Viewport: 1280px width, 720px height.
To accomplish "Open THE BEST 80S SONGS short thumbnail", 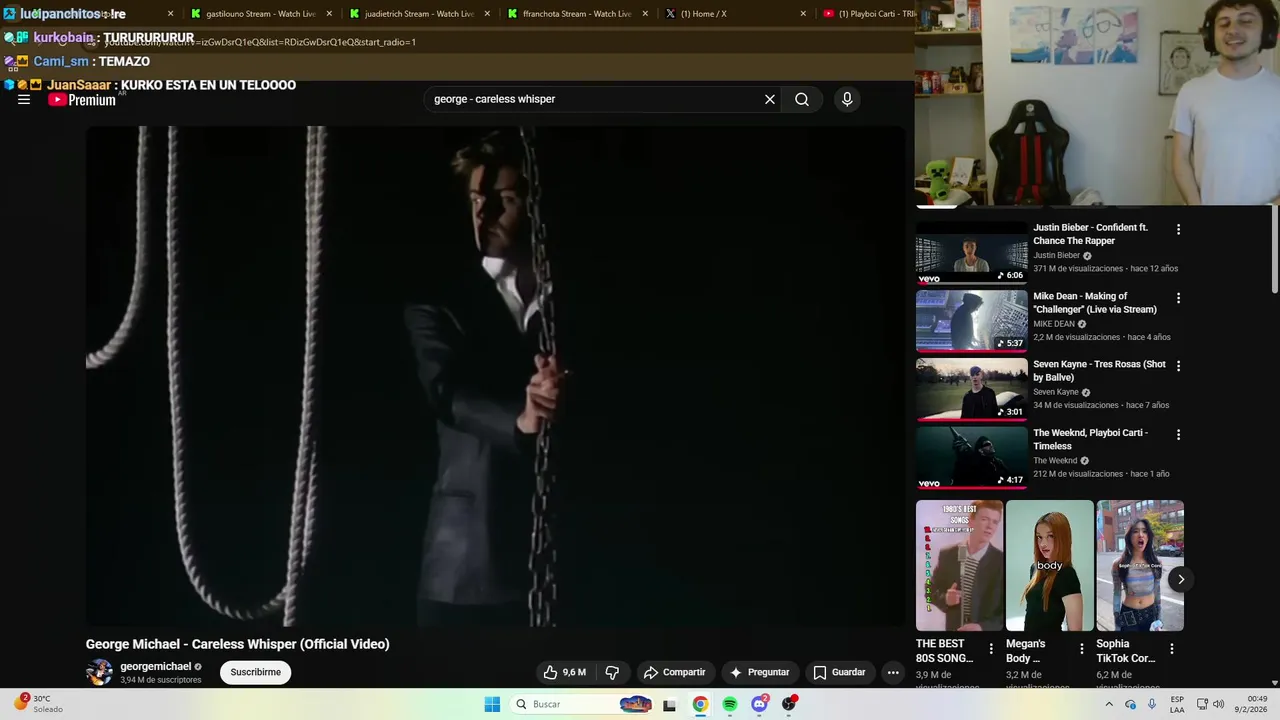I will click(x=960, y=566).
